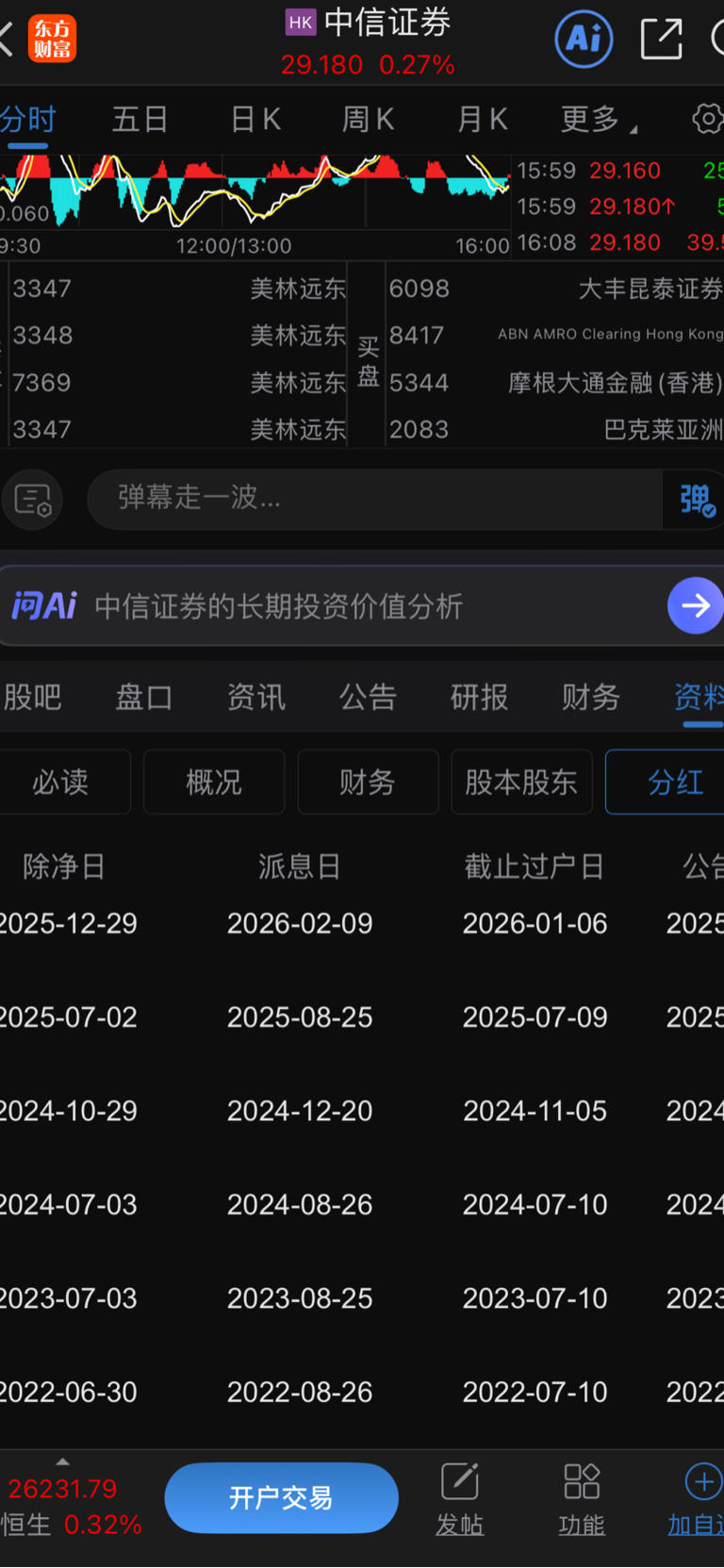Image resolution: width=724 pixels, height=1568 pixels.
Task: Select record date 2024-11-05
Action: click(x=535, y=1111)
